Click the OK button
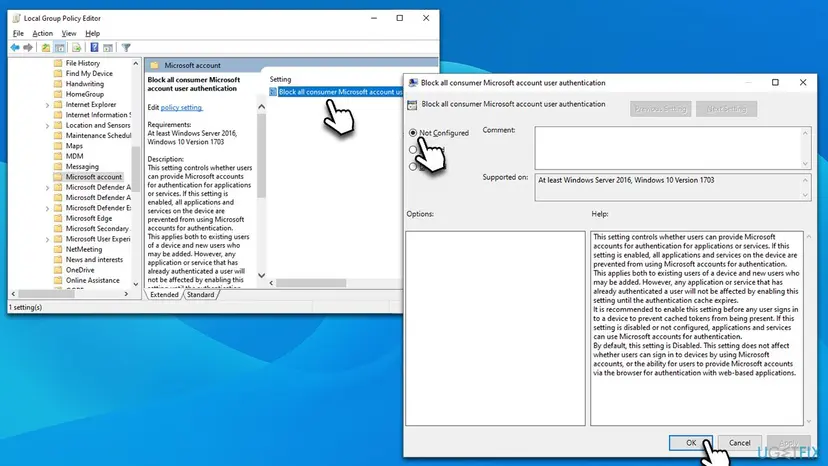This screenshot has height=466, width=828. (x=691, y=443)
